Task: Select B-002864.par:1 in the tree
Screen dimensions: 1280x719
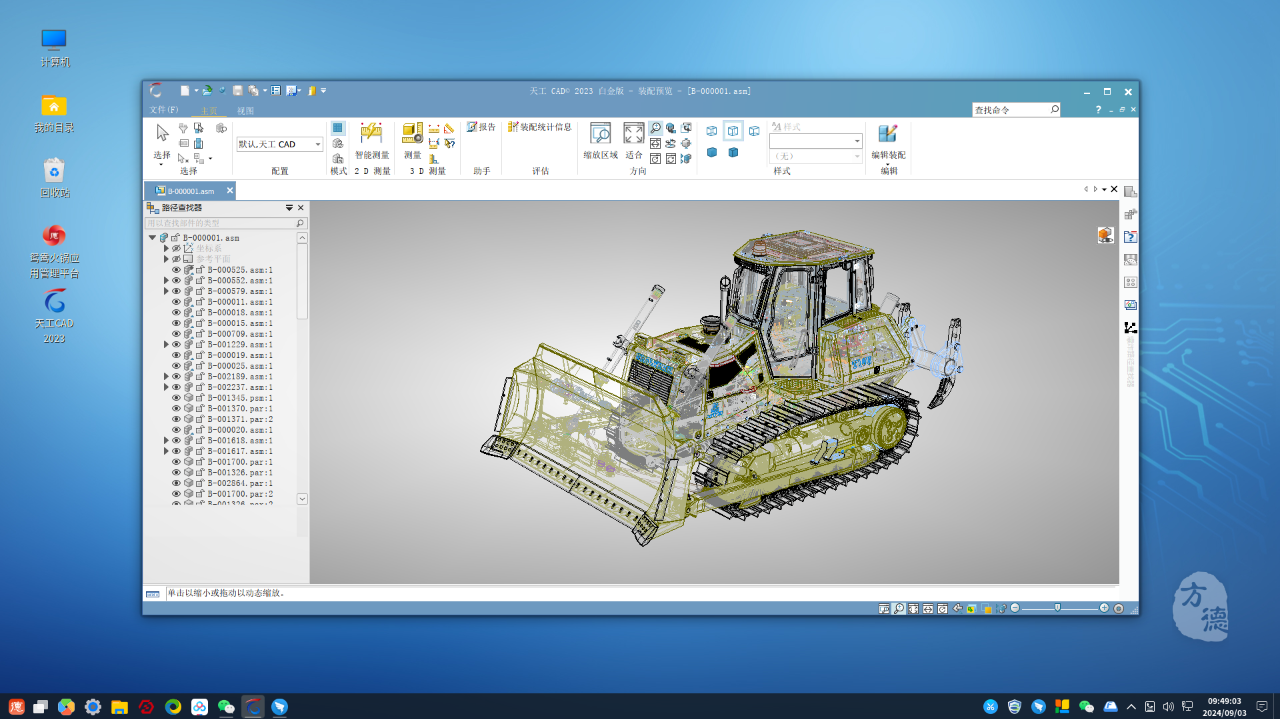Action: click(239, 483)
